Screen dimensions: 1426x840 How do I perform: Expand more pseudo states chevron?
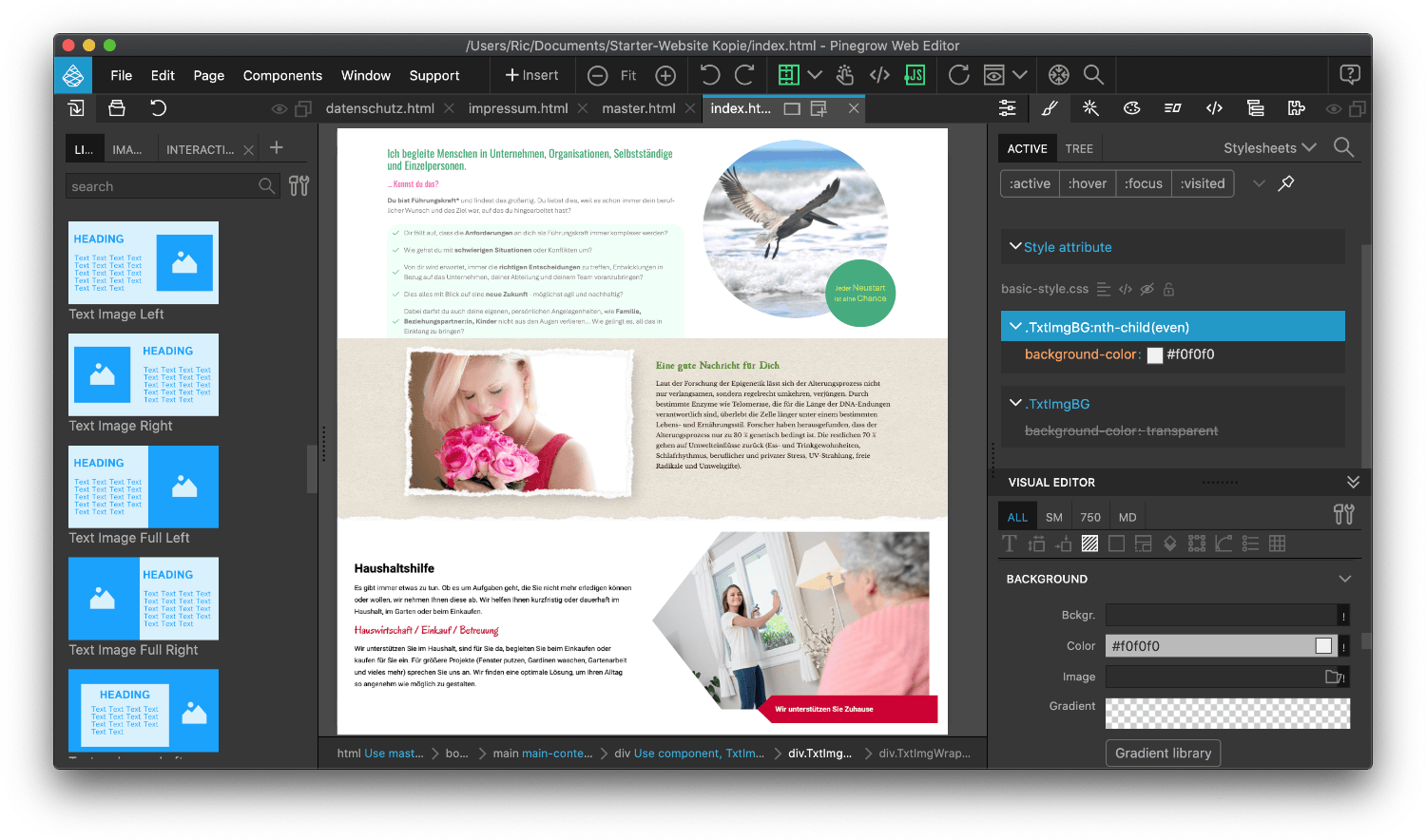1259,183
